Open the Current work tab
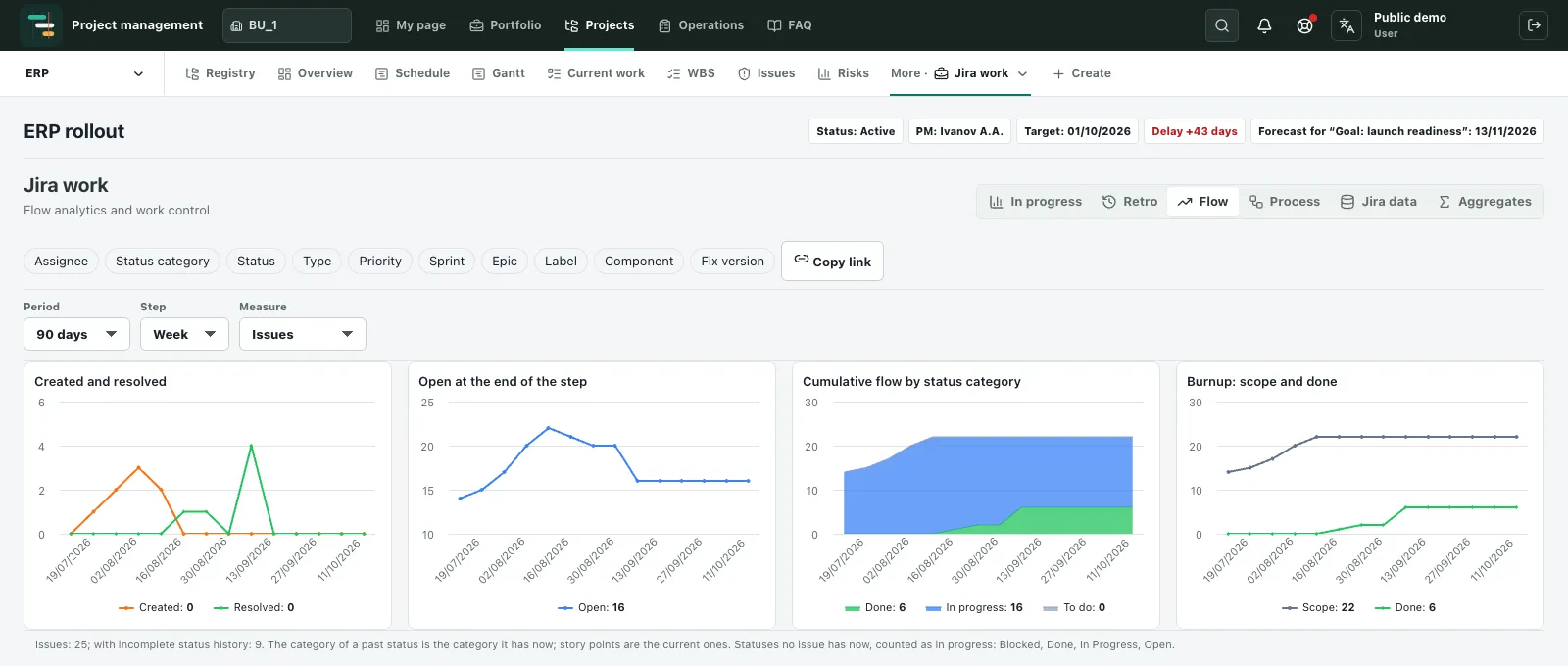The image size is (1568, 666). [x=596, y=73]
